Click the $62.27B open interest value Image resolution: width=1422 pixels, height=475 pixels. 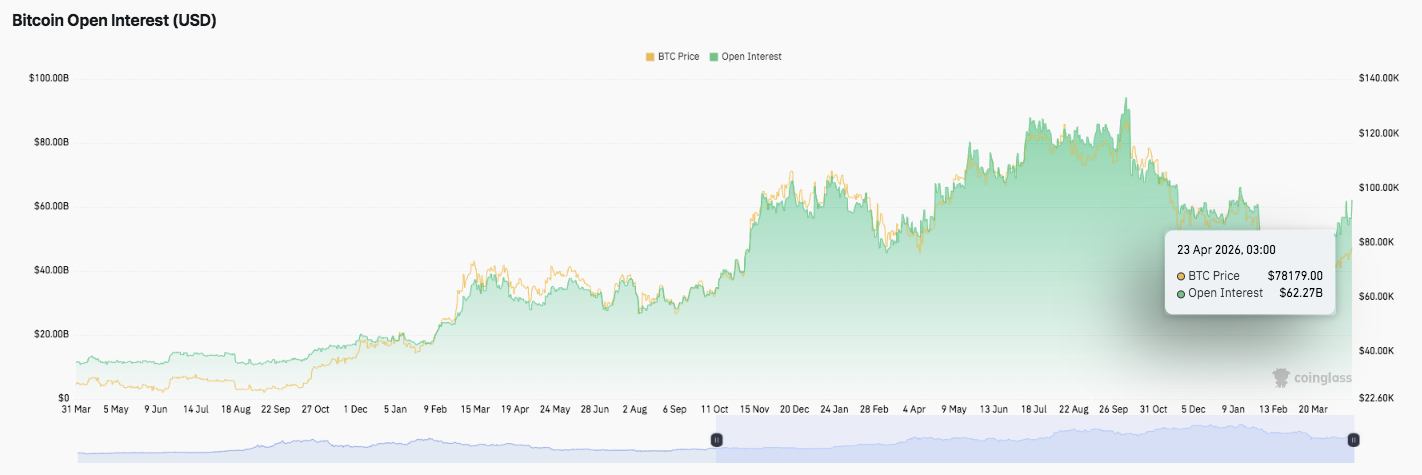1301,293
